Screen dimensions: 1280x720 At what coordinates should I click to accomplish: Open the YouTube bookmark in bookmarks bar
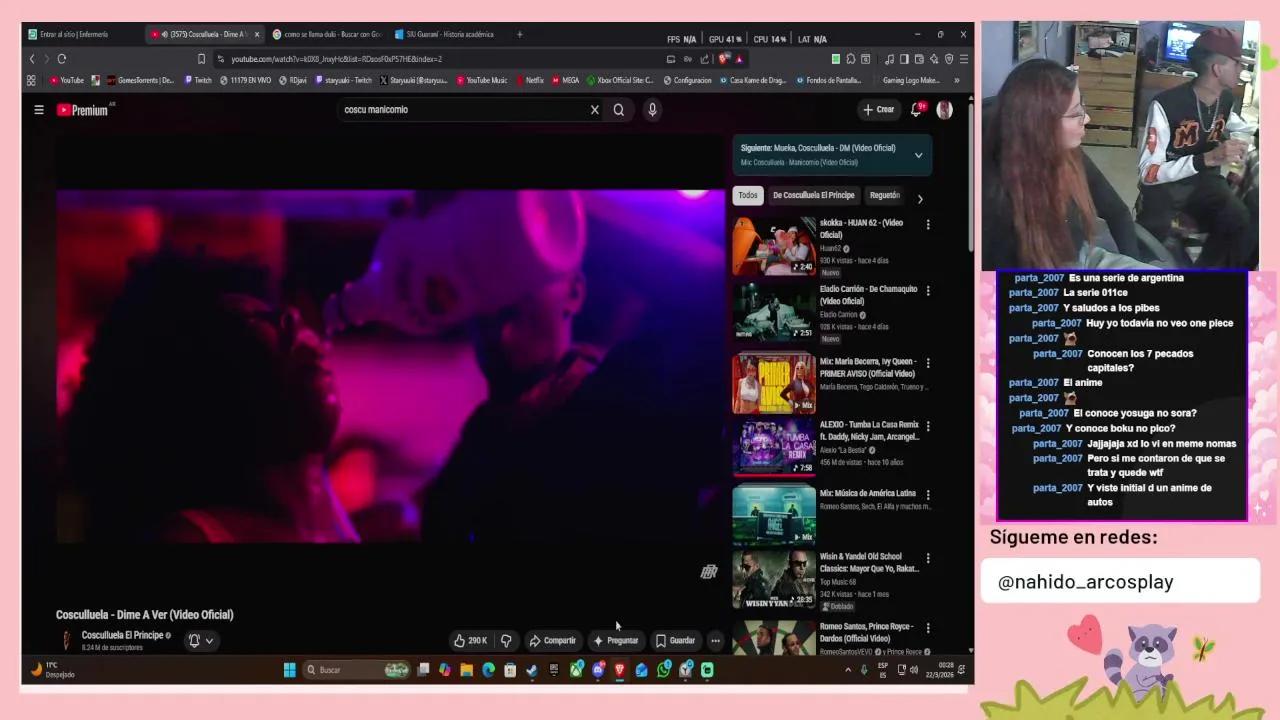point(67,81)
